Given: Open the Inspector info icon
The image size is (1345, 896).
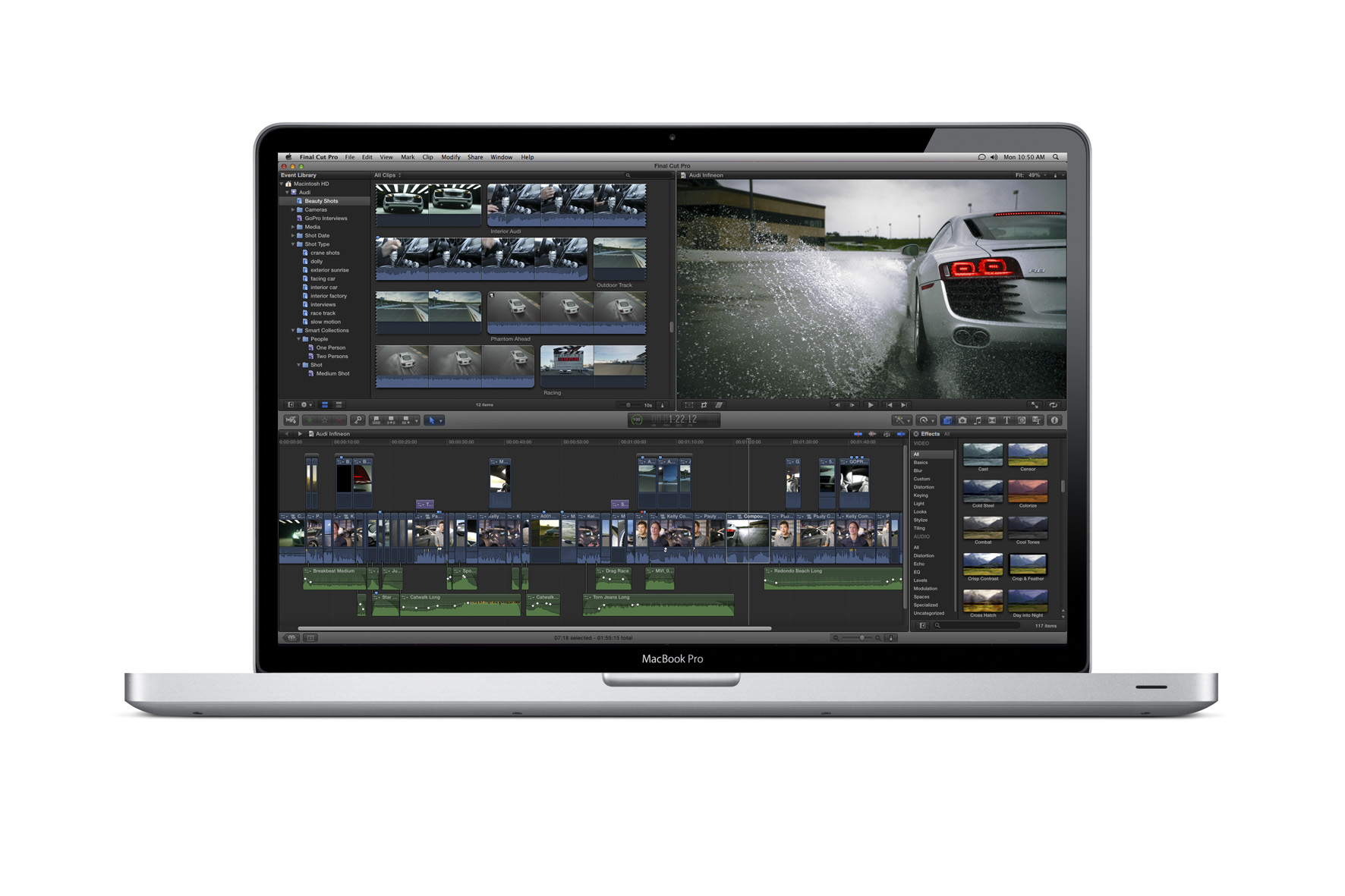Looking at the screenshot, I should coord(1055,420).
